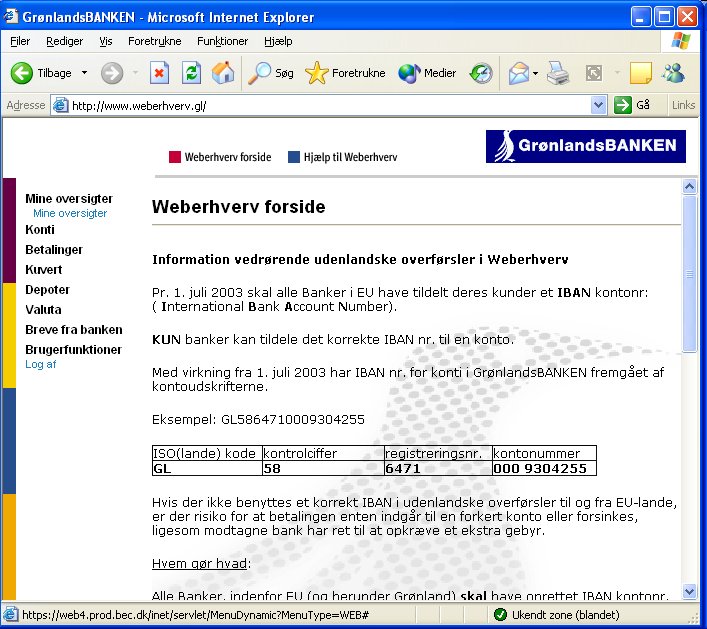Viewport: 707px width, 629px height.
Task: Select Breve fra banken in sidebar
Action: [x=74, y=329]
